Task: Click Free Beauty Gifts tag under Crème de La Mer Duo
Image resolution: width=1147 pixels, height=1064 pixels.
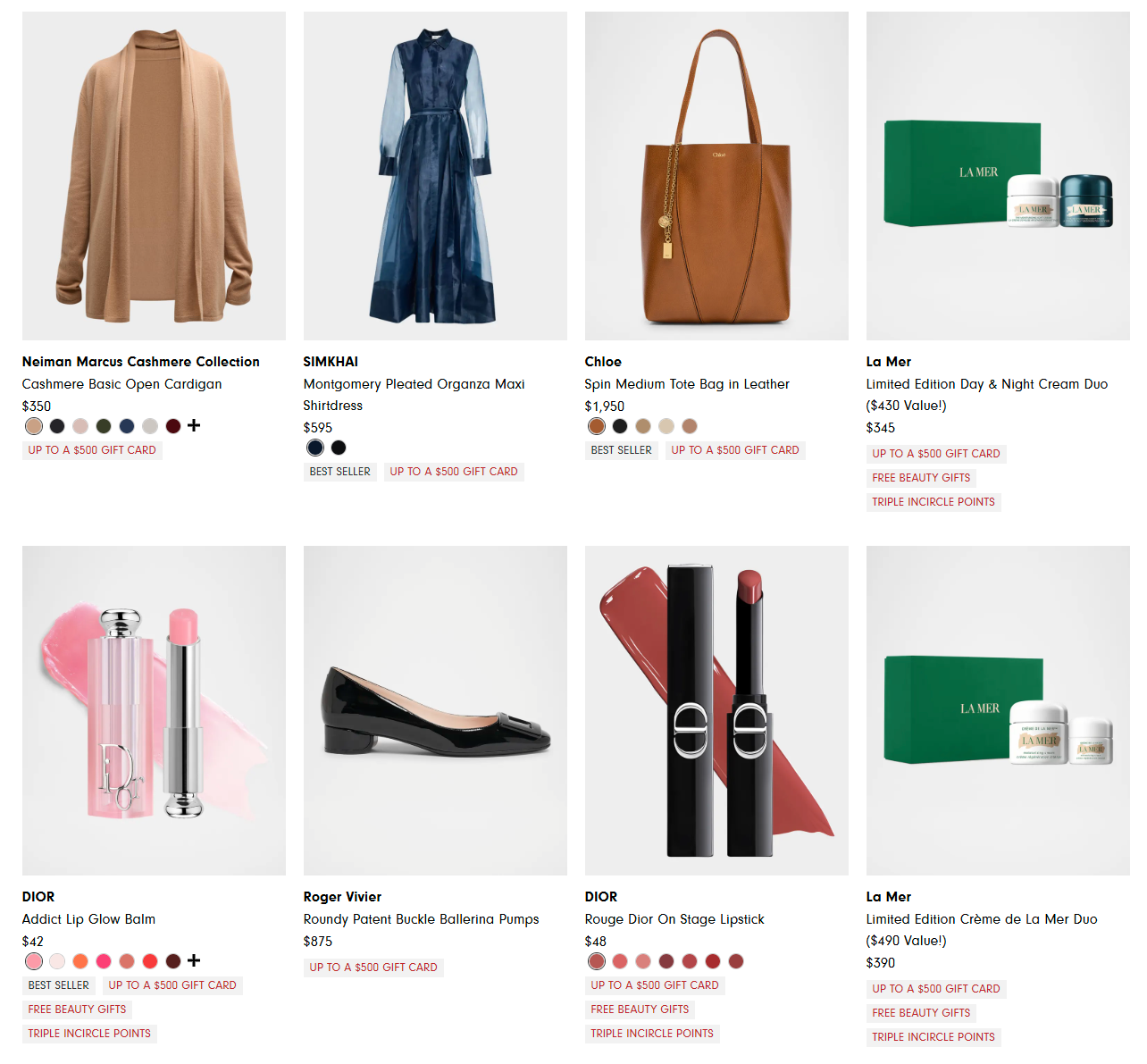Action: pos(921,1013)
